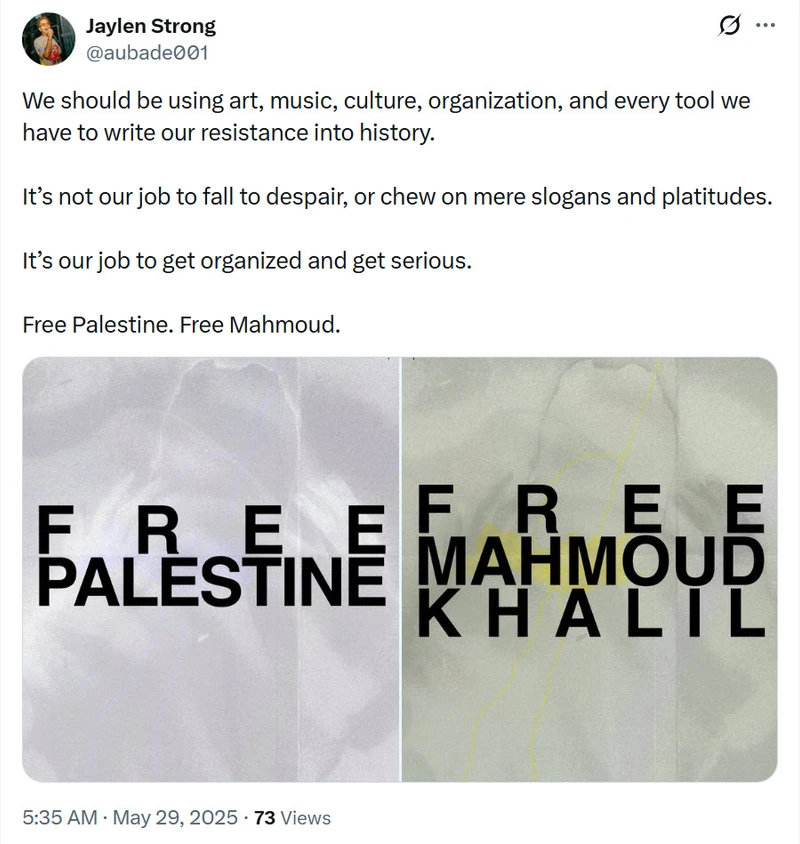Click the line about despair and platitudes

click(397, 197)
